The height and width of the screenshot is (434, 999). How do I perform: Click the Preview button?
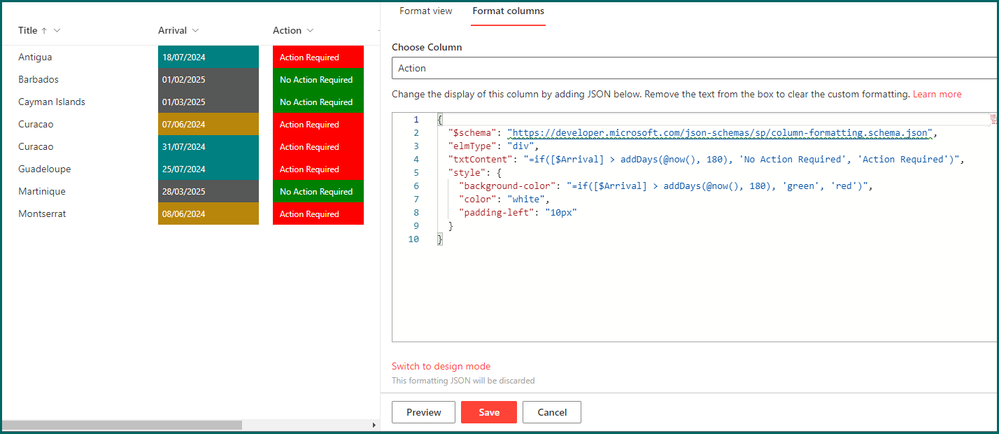tap(423, 412)
